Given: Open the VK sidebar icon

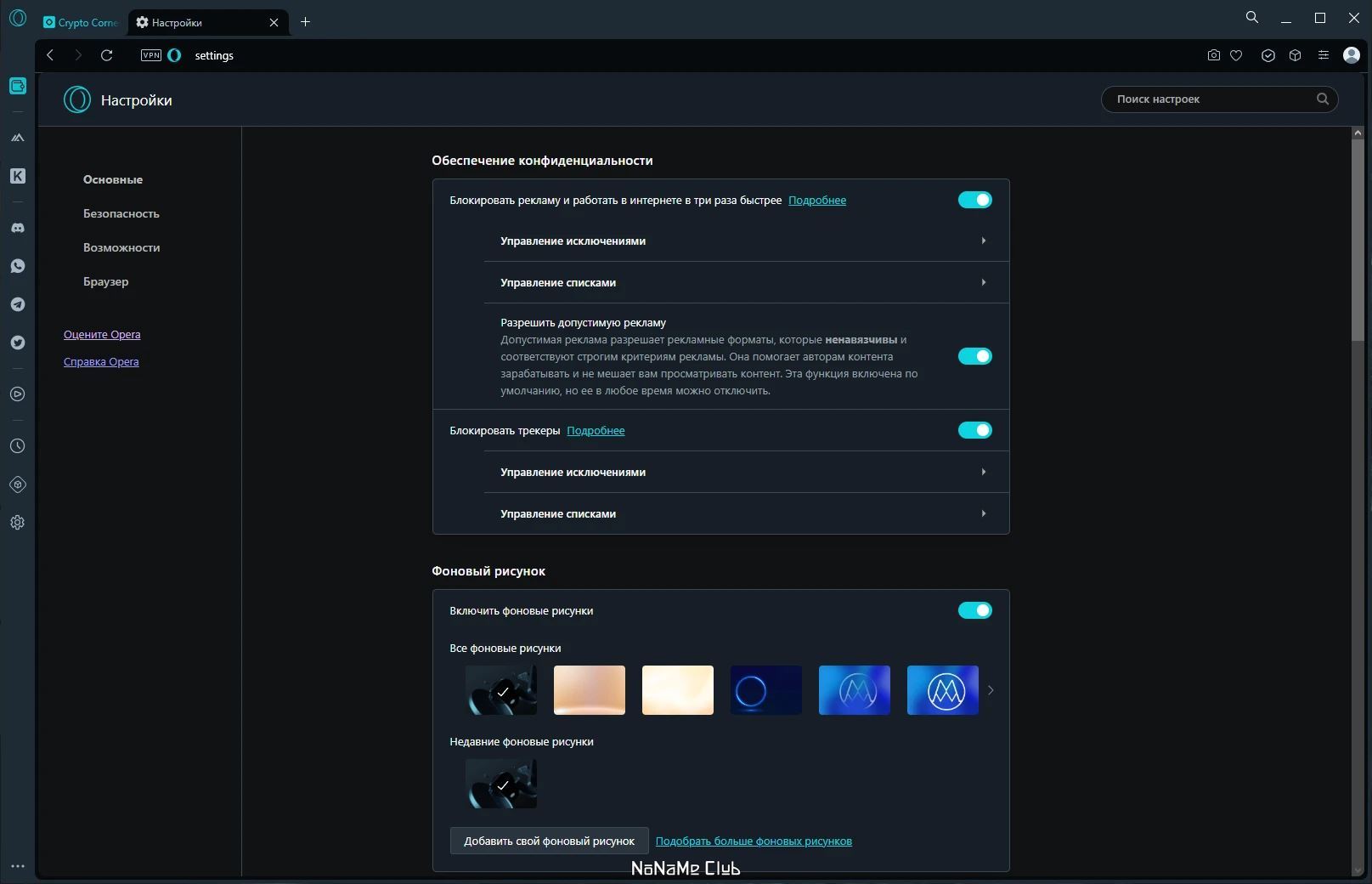Looking at the screenshot, I should coord(17,176).
